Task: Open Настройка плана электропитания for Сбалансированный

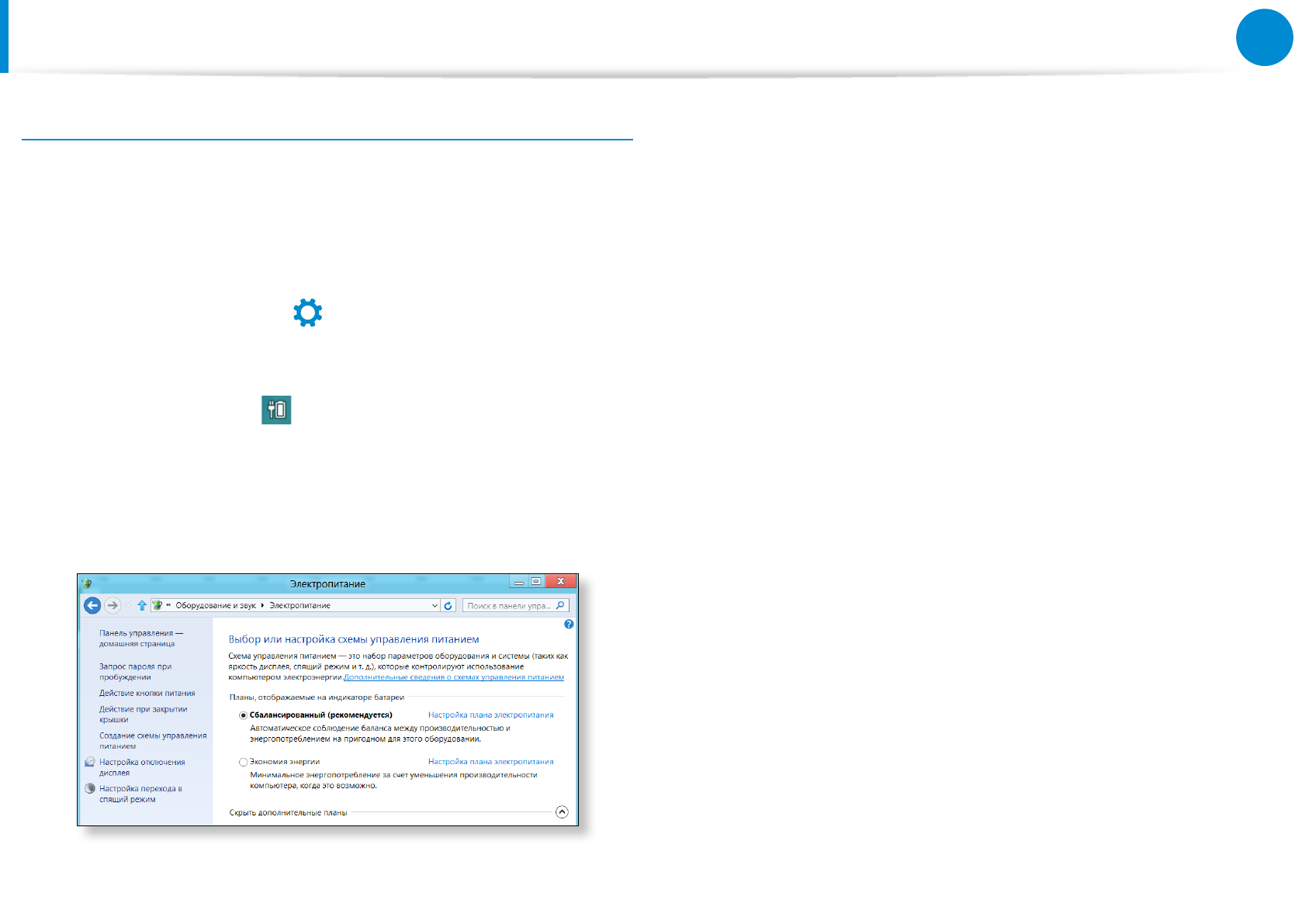Action: click(x=490, y=715)
